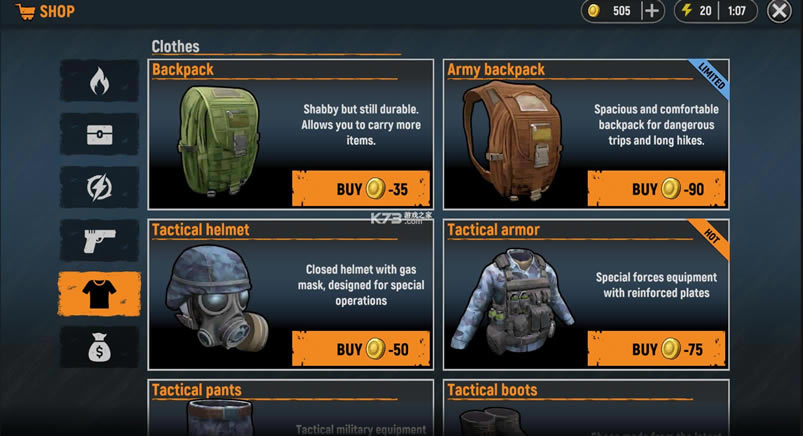This screenshot has height=436, width=803.
Task: Open the Tactical boots item card
Action: 586,408
